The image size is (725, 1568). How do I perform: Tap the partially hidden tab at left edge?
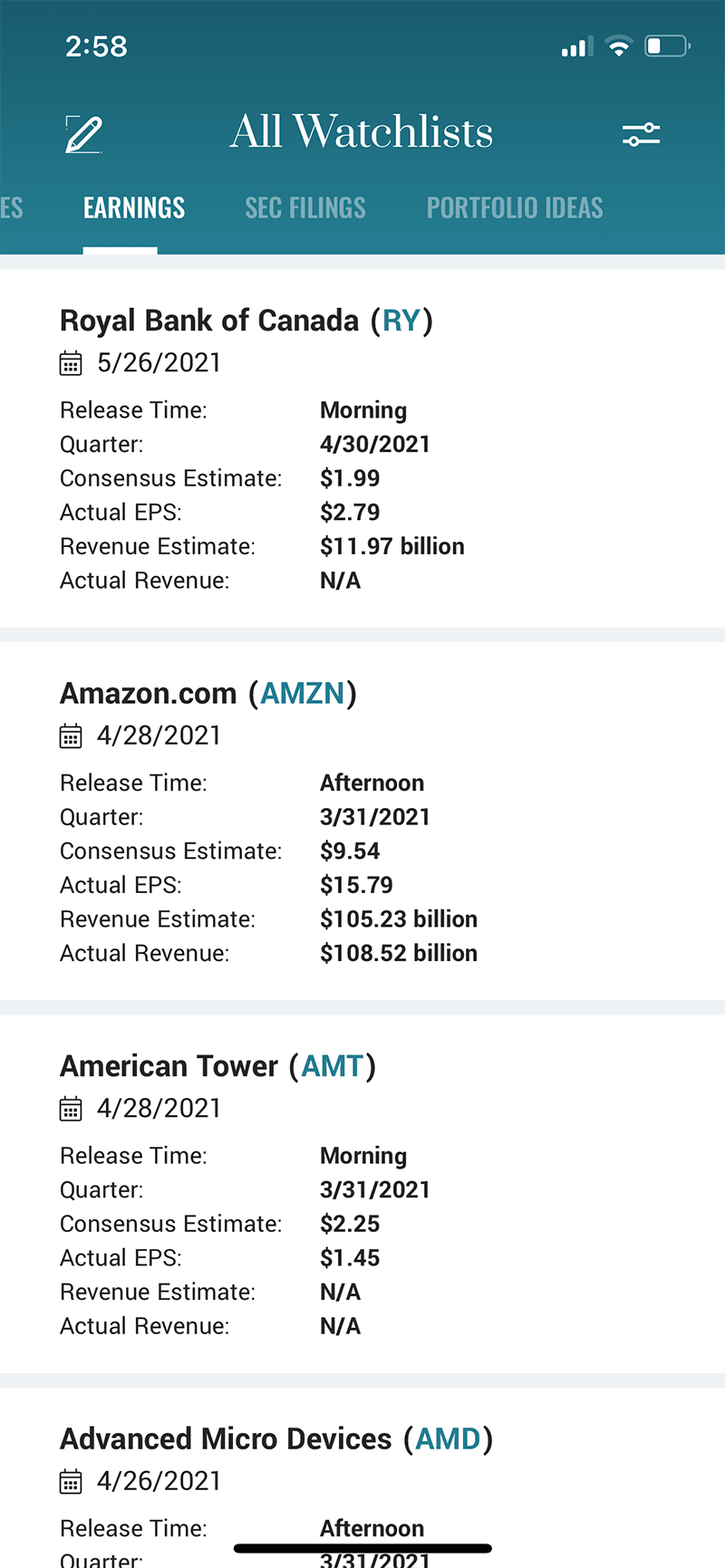pos(11,208)
